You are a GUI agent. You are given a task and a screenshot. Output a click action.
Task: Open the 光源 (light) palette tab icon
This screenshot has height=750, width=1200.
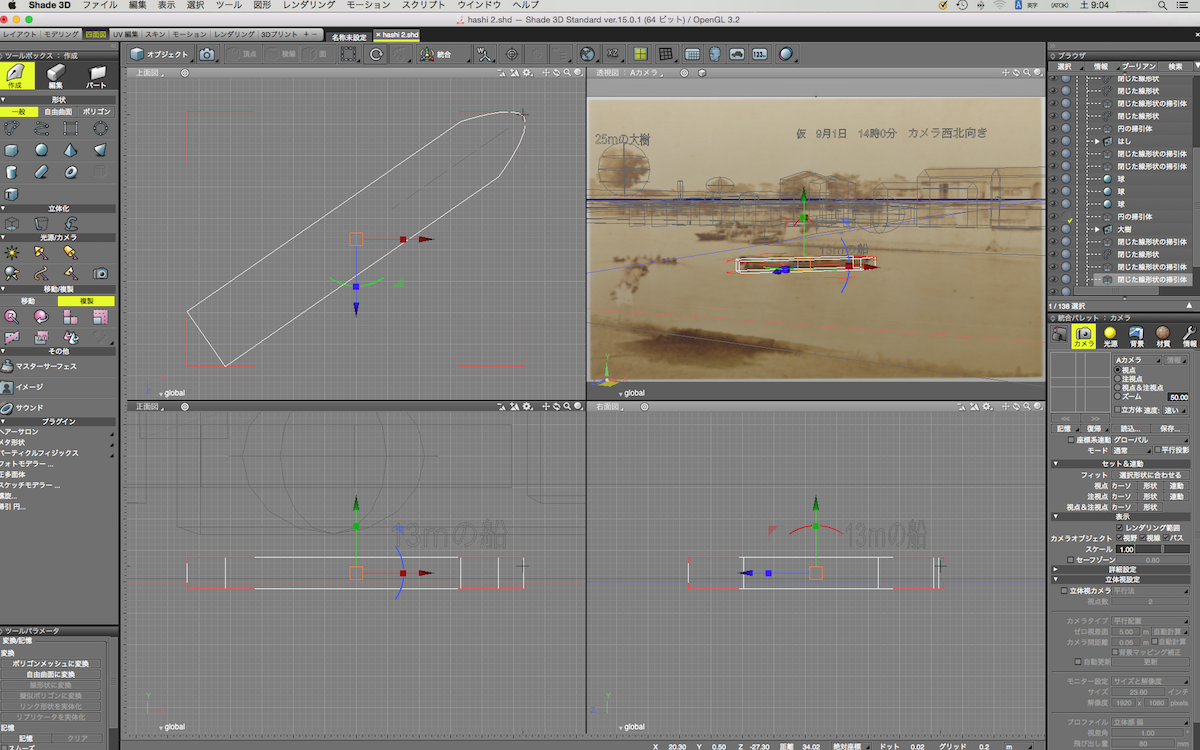coord(1110,336)
